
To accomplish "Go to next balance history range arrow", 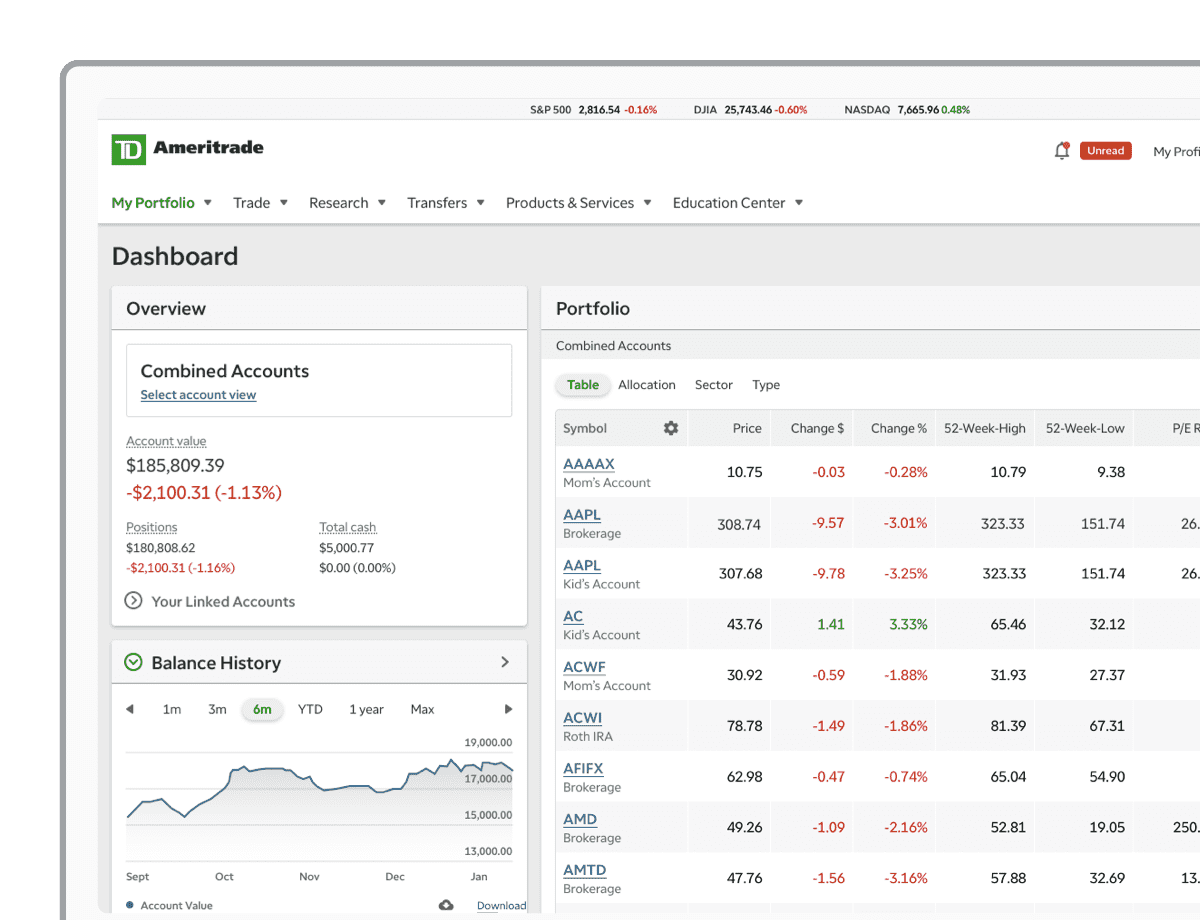I will (508, 709).
